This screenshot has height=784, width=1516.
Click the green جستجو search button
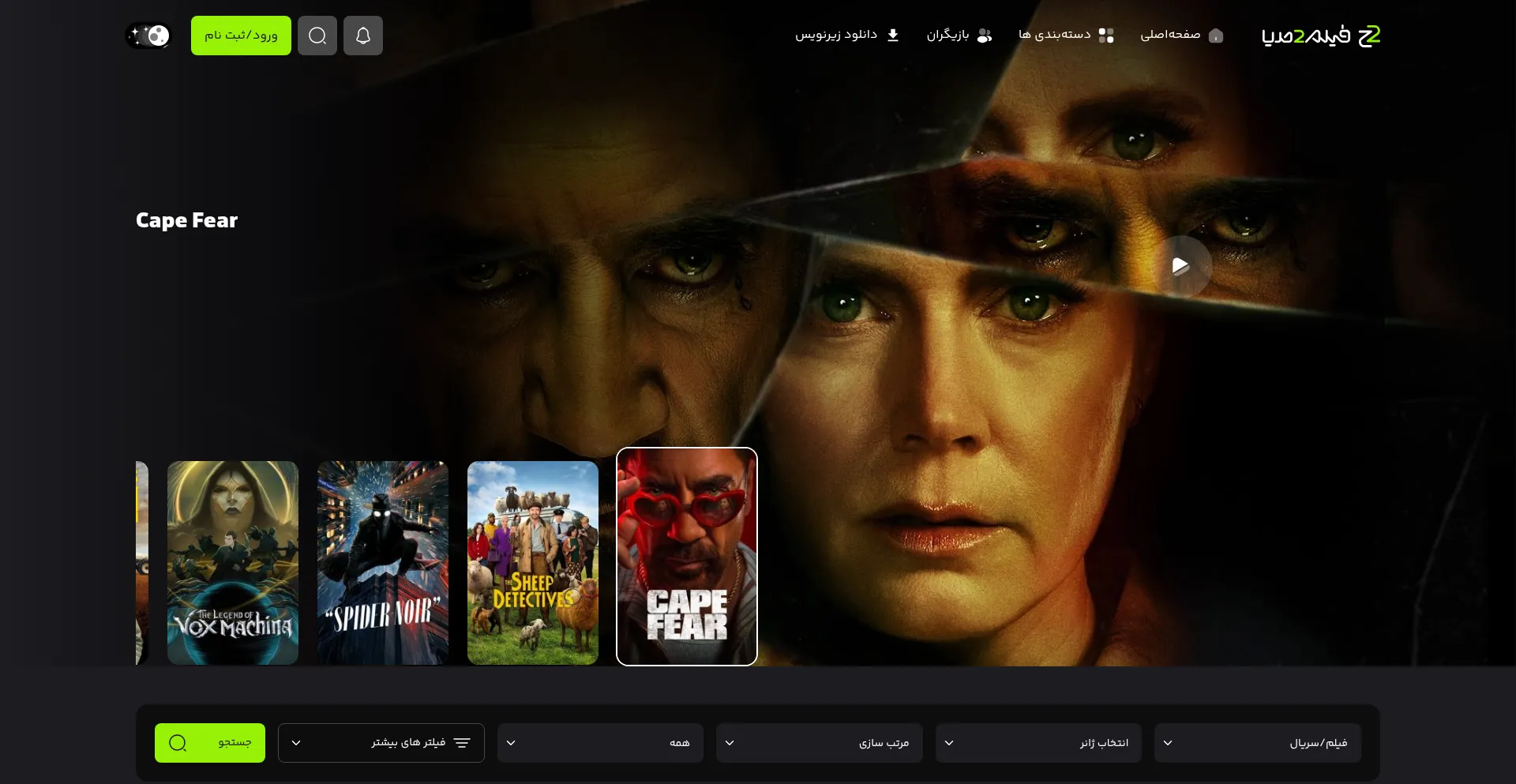210,743
